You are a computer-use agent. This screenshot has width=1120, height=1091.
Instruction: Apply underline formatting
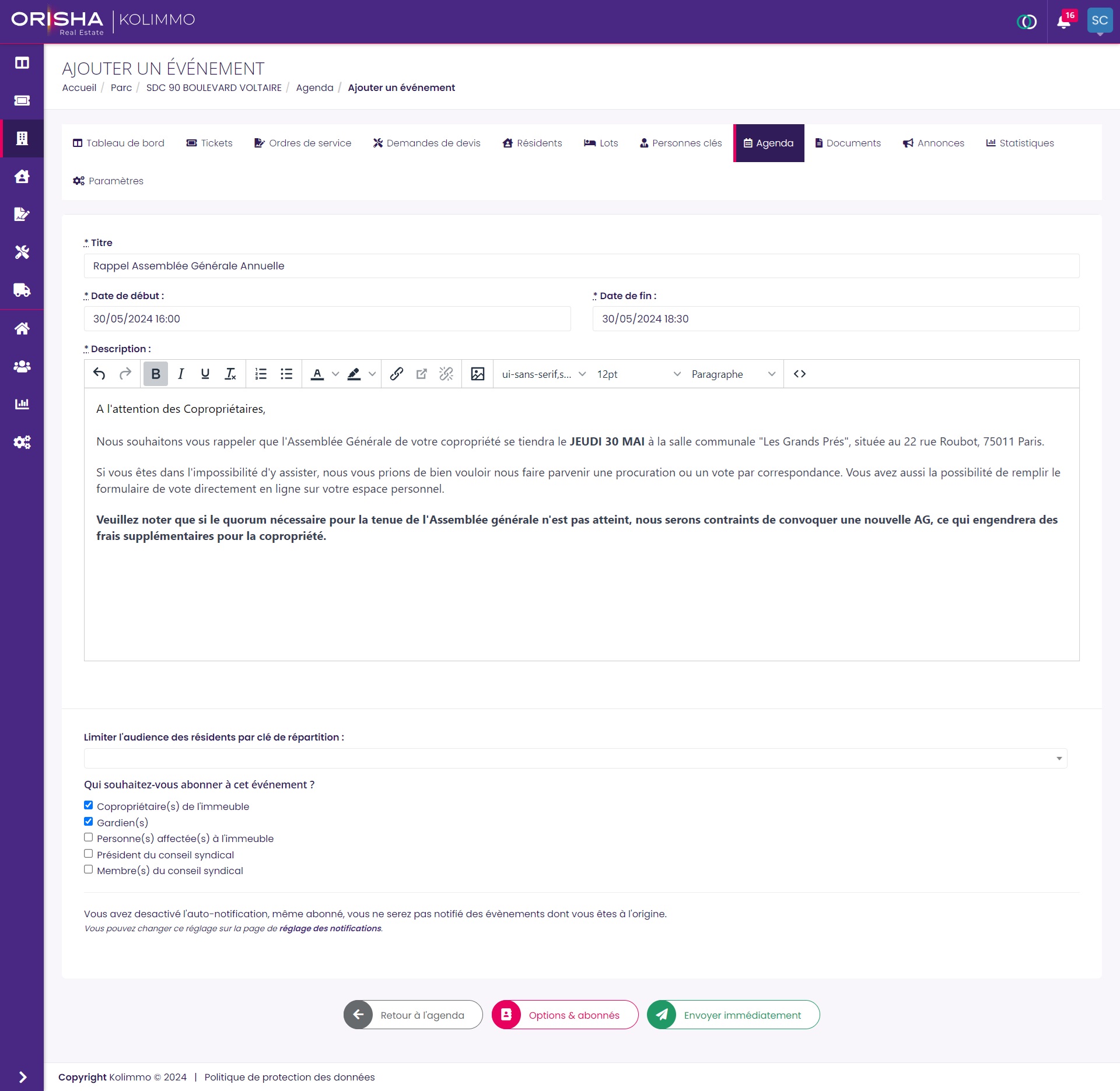[x=205, y=374]
